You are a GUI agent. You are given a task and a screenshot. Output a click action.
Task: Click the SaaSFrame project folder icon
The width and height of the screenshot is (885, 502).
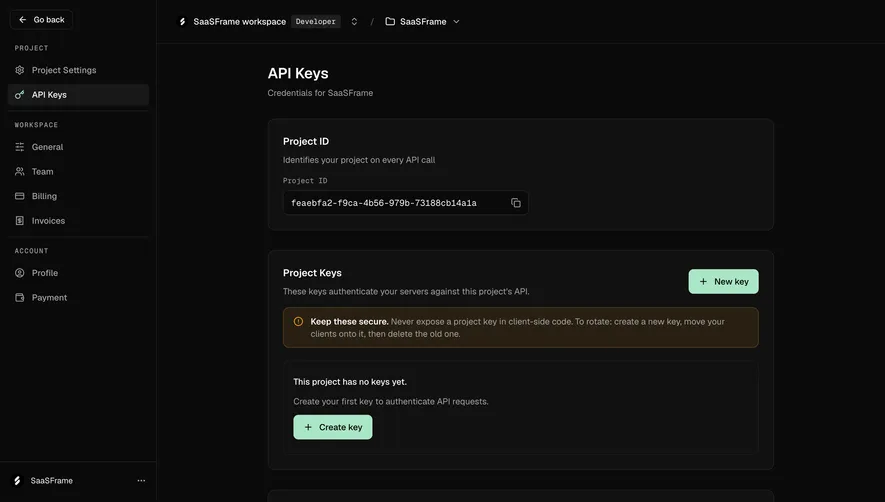tap(390, 21)
